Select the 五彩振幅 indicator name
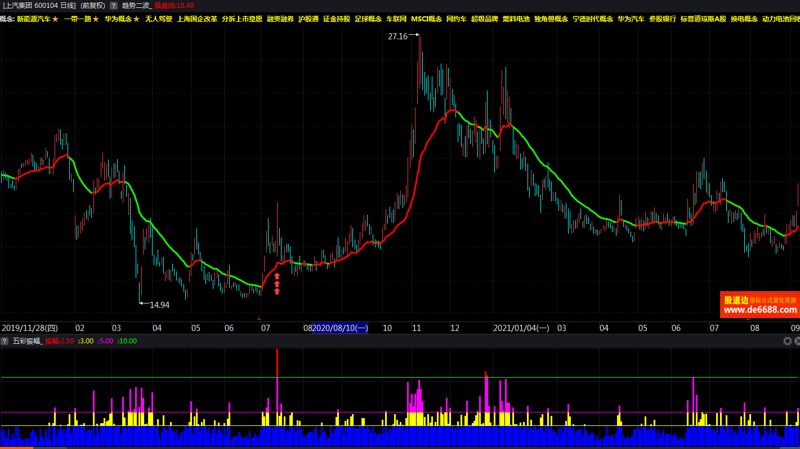This screenshot has width=800, height=449. tap(27, 341)
